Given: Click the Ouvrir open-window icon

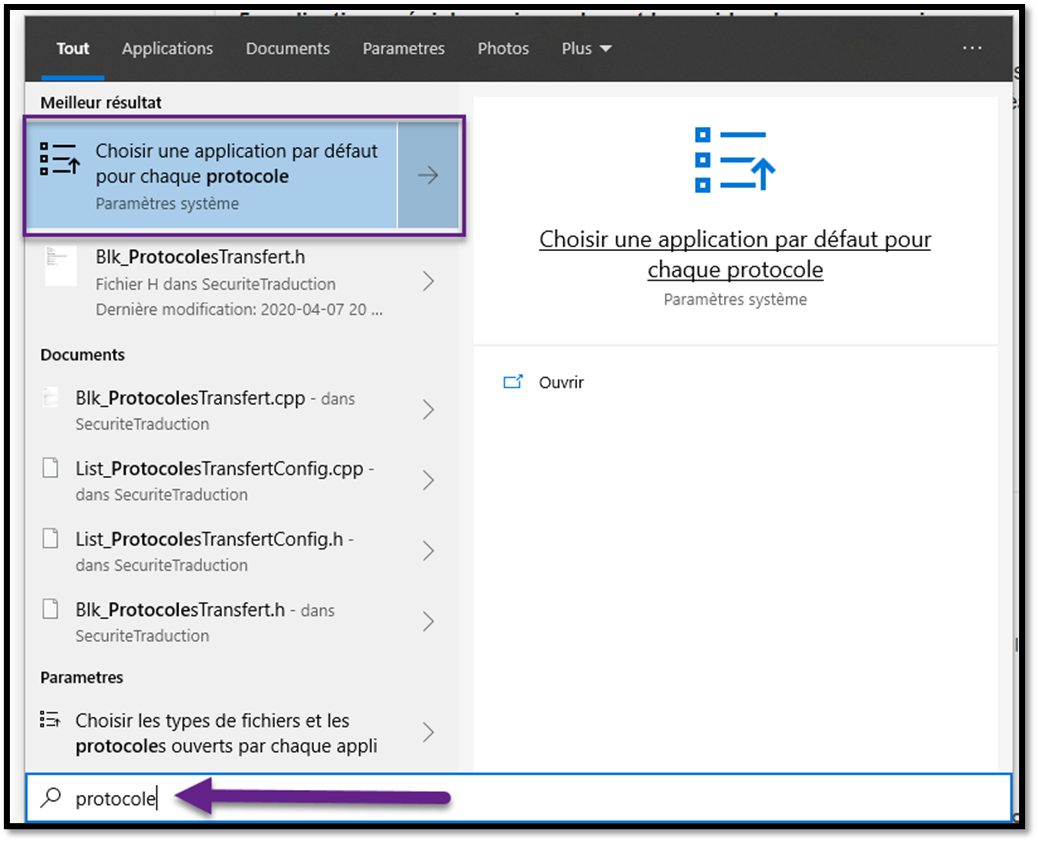Looking at the screenshot, I should 513,382.
